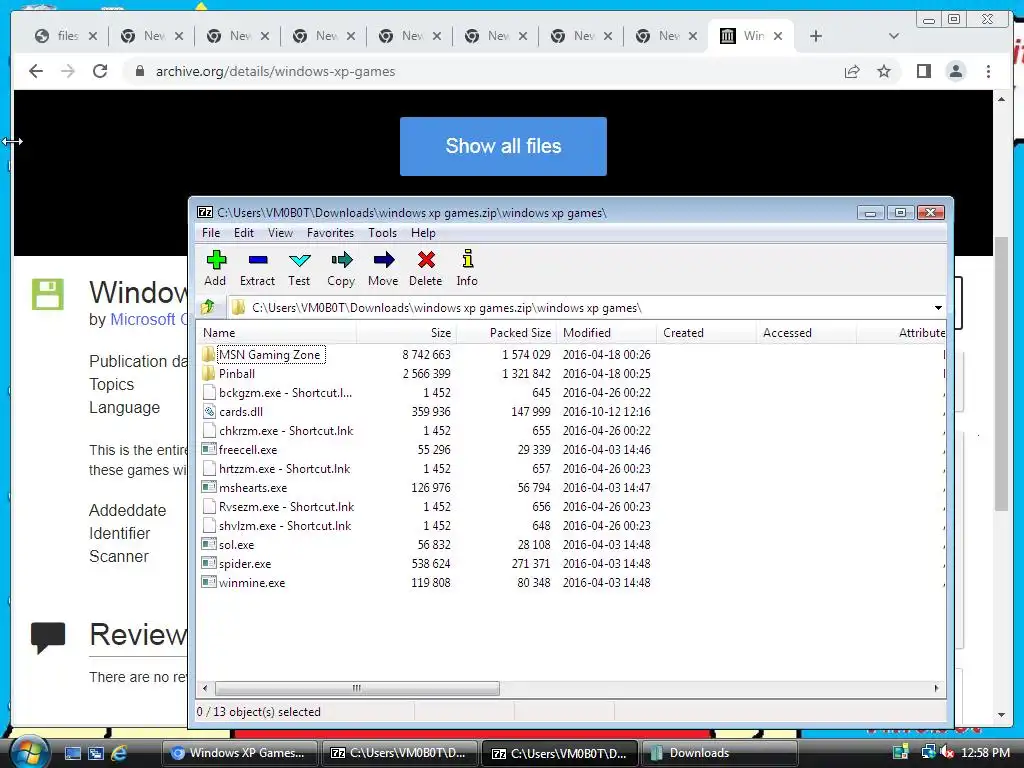Switch to Windows XP Games taskbar button

(x=239, y=753)
